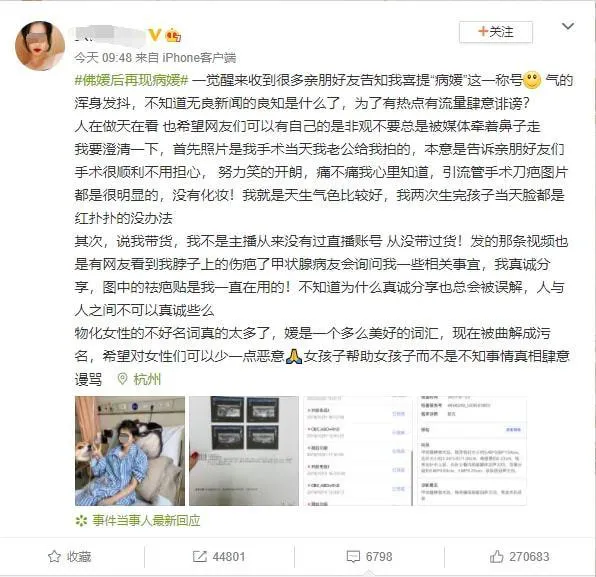Open comments via speech bubble icon
This screenshot has width=596, height=577.
353,557
